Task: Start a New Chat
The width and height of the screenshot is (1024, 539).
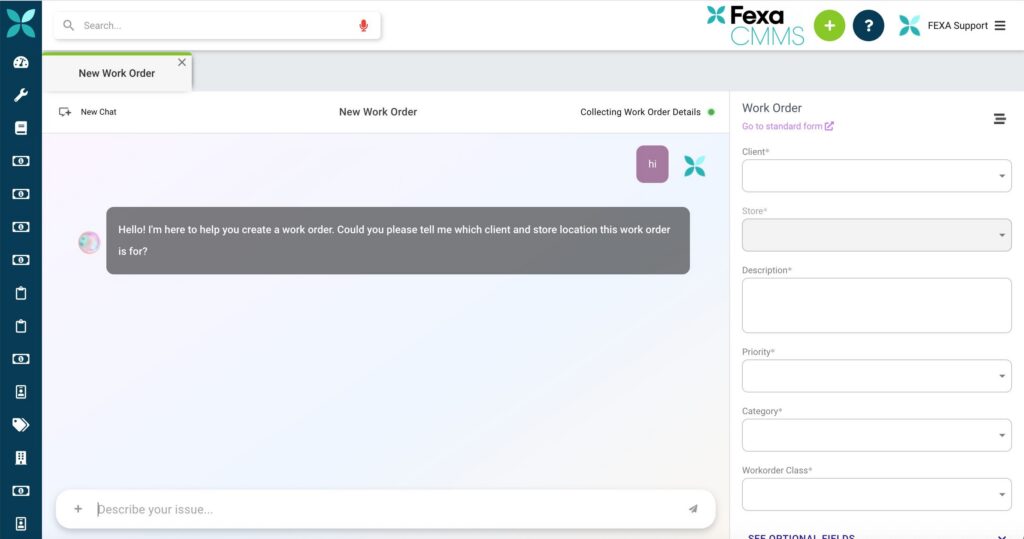Action: pos(88,112)
